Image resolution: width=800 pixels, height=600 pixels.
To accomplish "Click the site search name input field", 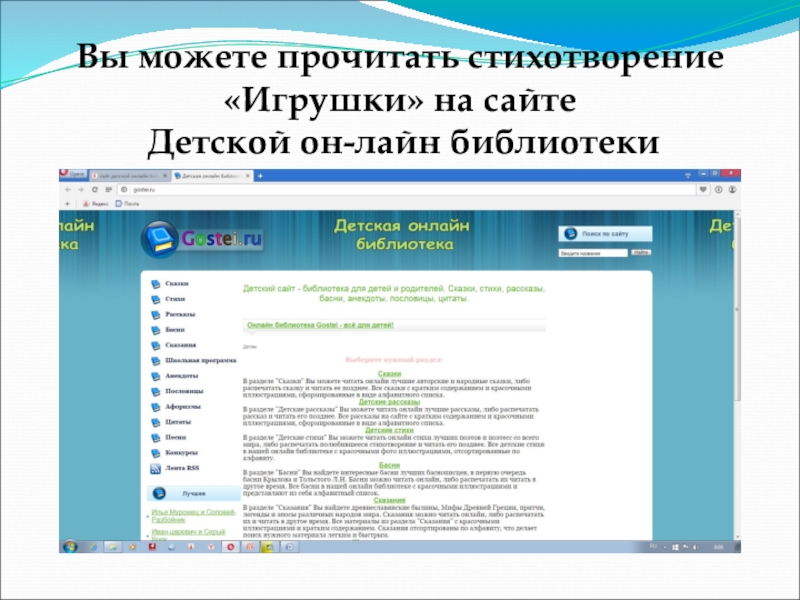I will (593, 253).
